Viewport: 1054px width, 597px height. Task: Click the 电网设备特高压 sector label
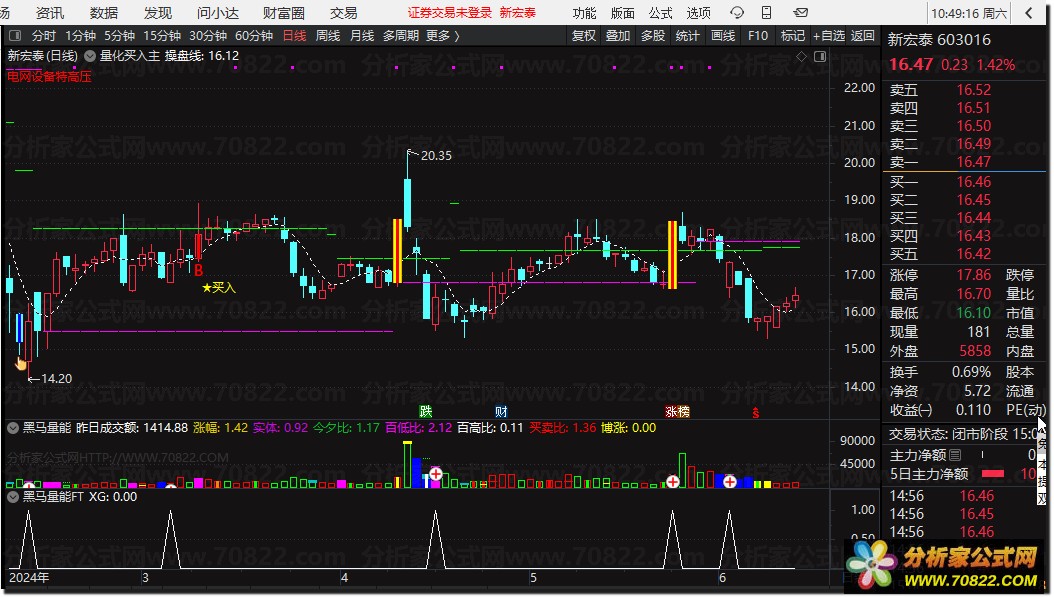click(x=50, y=77)
